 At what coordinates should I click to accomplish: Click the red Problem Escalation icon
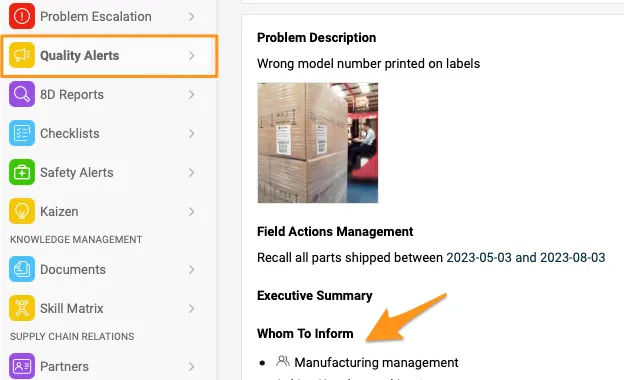pos(22,16)
